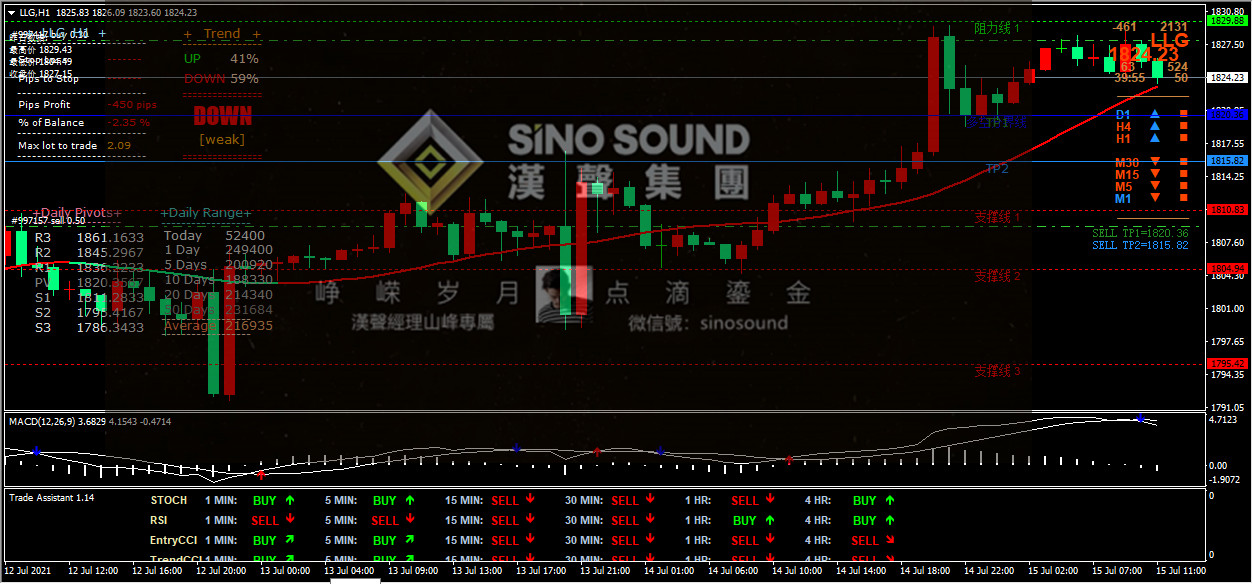Click the orange down arrow beside M5
The width and height of the screenshot is (1253, 584).
click(x=1154, y=187)
